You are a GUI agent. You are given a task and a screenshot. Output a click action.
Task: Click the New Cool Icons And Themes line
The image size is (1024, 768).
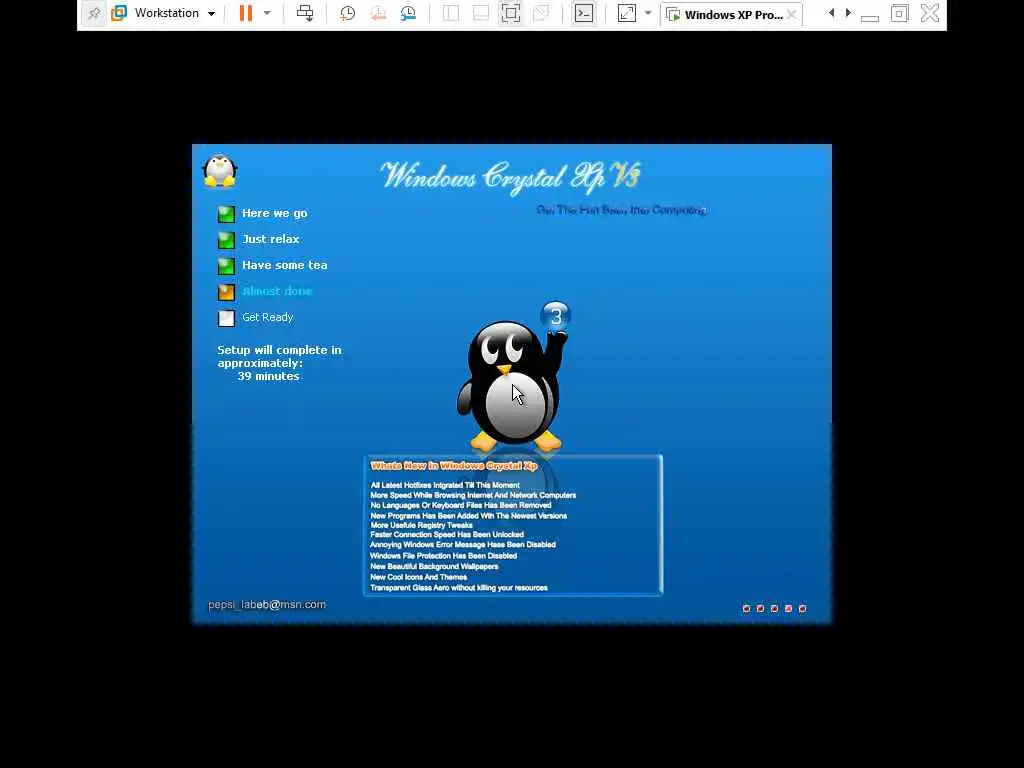(x=419, y=577)
